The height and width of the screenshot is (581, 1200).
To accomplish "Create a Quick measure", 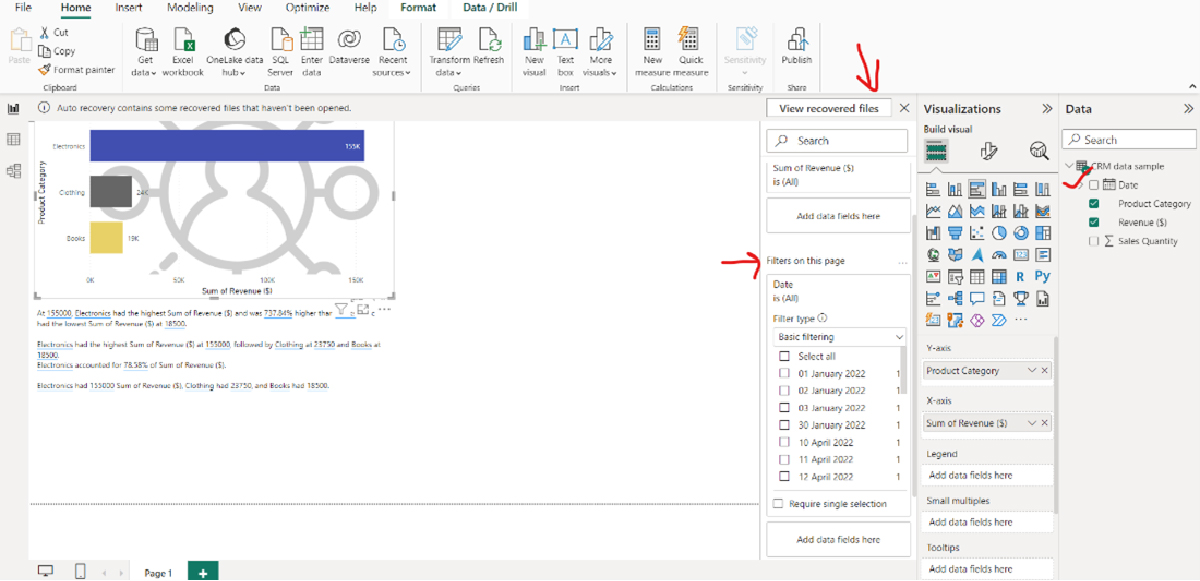I will point(691,51).
